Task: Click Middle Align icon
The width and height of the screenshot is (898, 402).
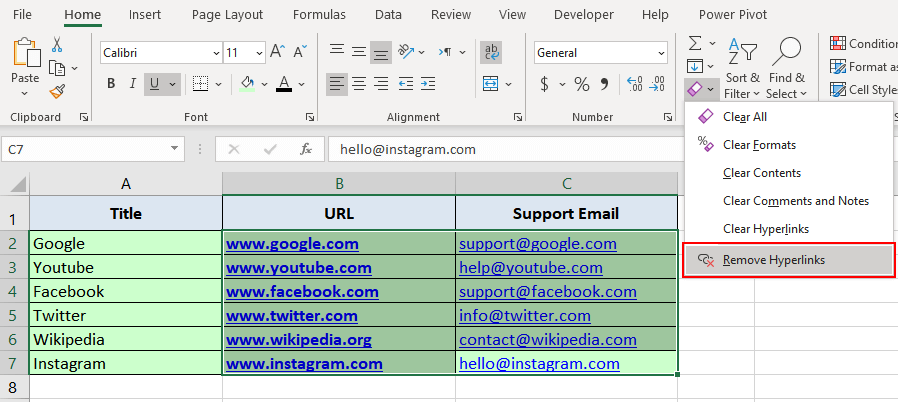Action: pos(359,52)
